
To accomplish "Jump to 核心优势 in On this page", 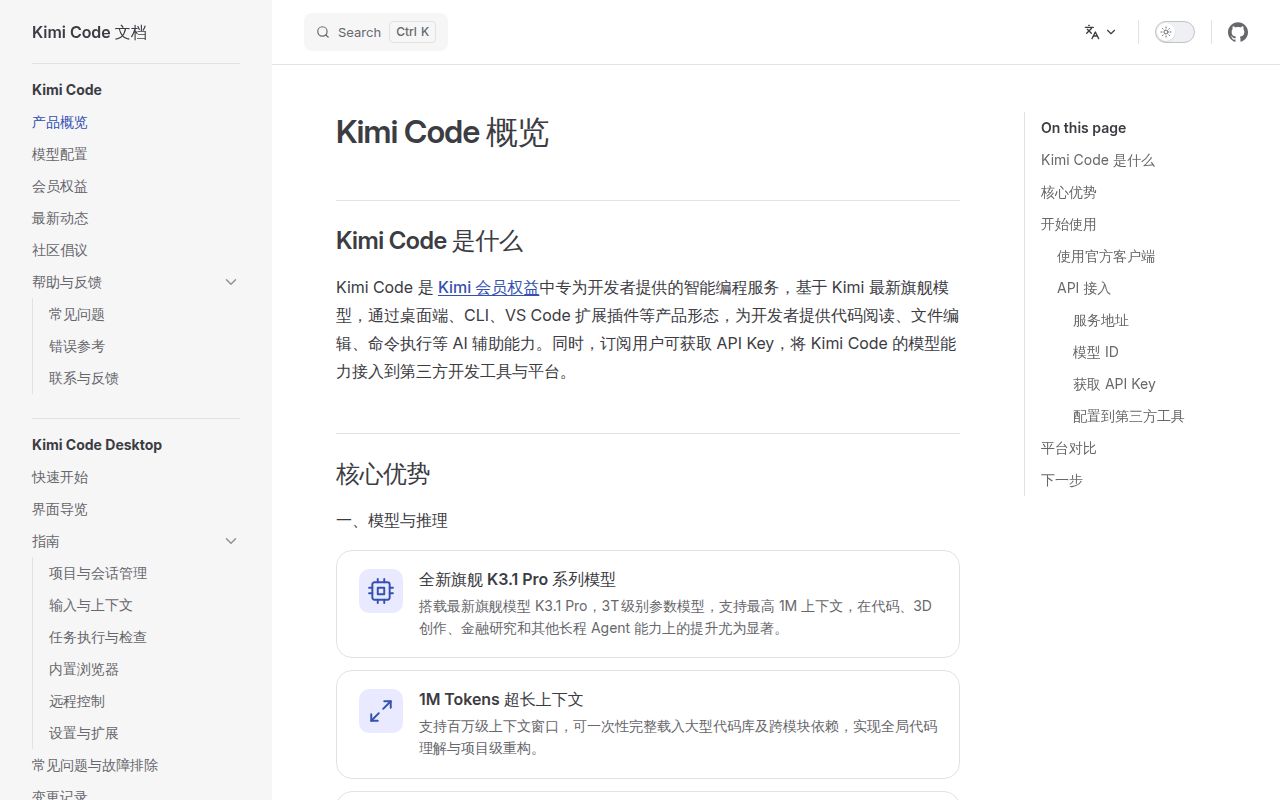I will (1069, 192).
